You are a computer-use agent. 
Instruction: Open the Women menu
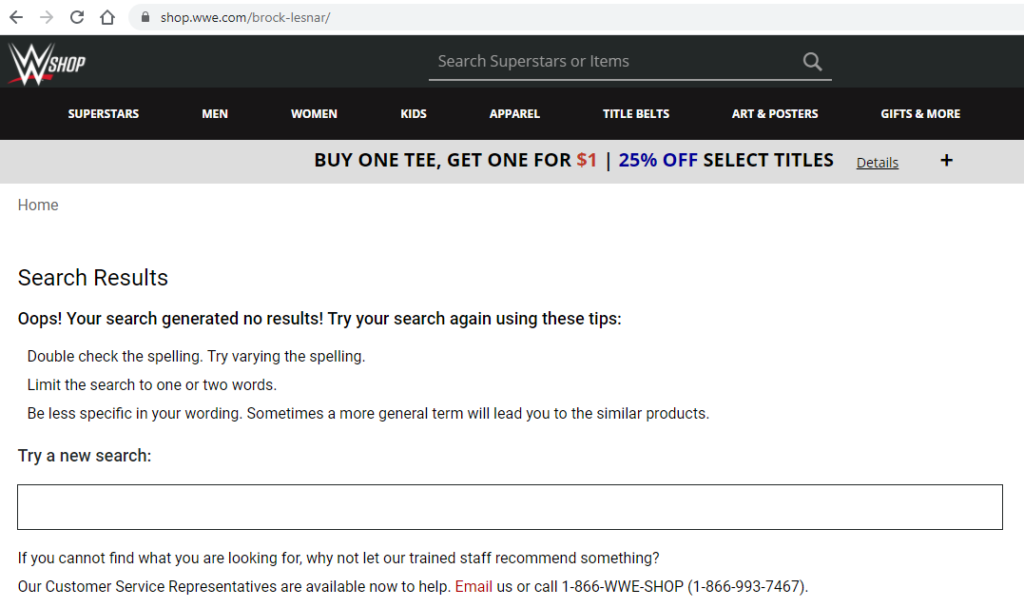314,114
